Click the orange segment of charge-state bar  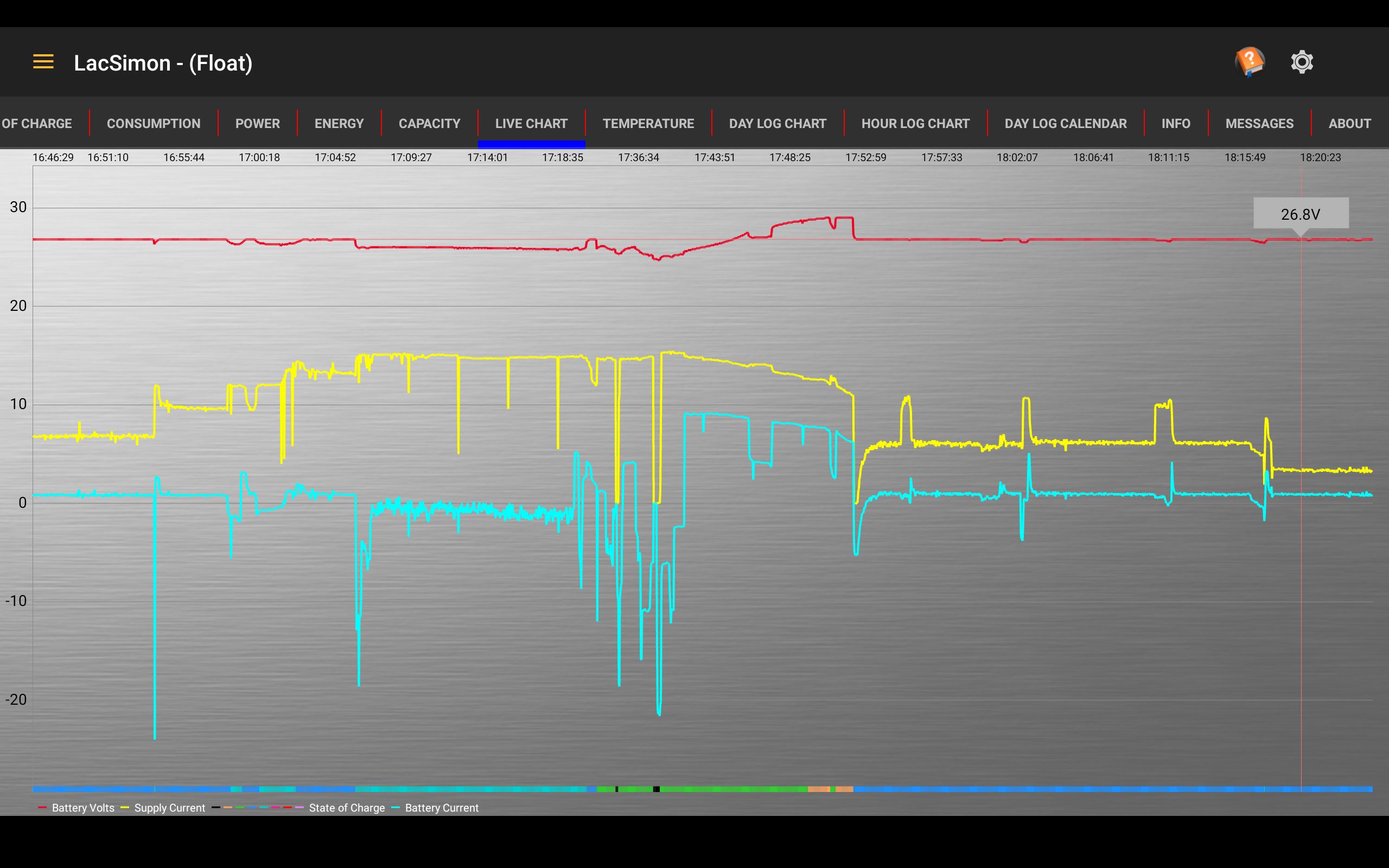[x=819, y=789]
